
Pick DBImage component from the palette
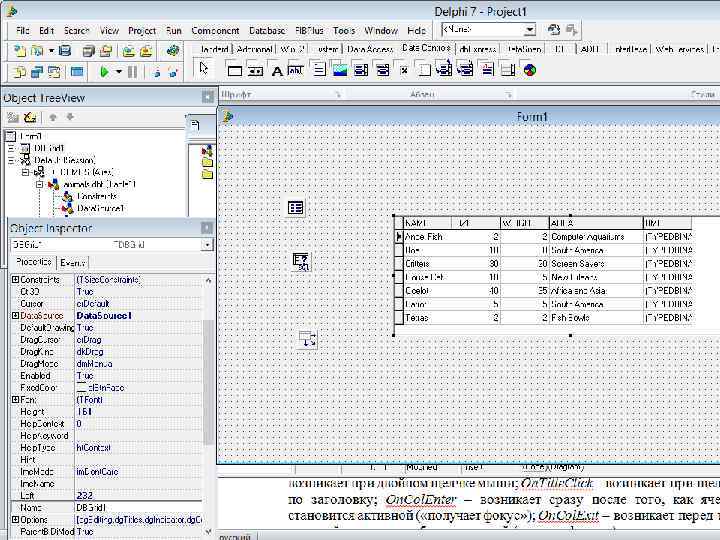click(x=340, y=70)
